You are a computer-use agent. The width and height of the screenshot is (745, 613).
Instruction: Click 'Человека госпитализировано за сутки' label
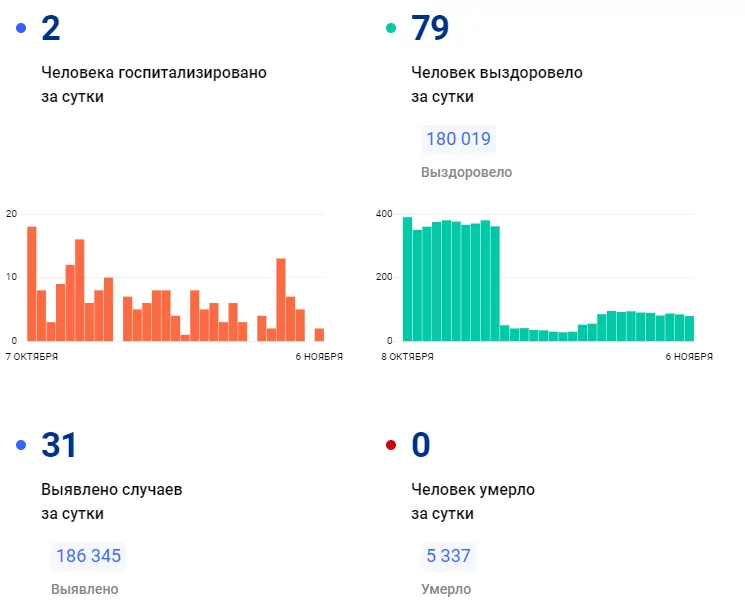(x=154, y=85)
